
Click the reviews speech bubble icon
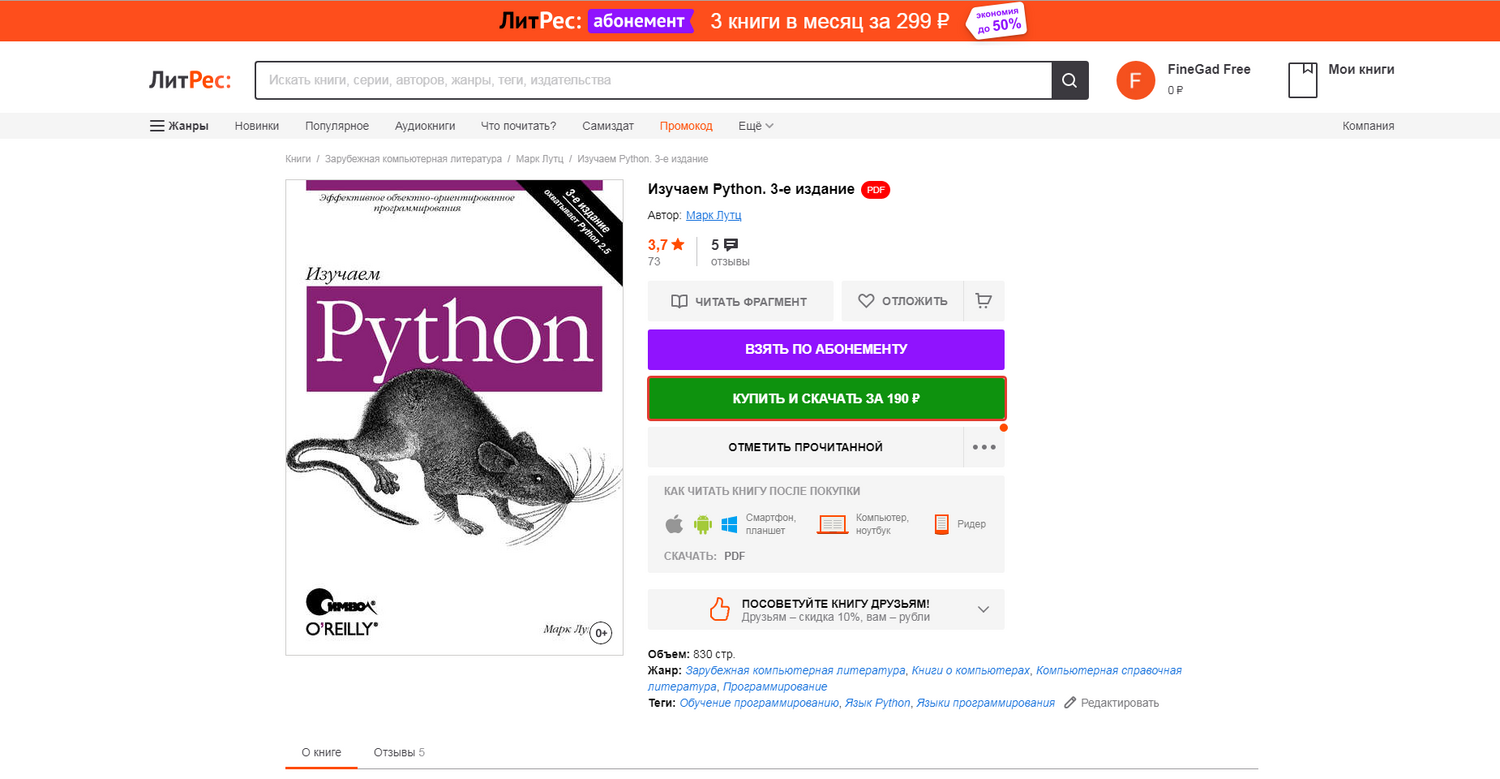[x=731, y=245]
